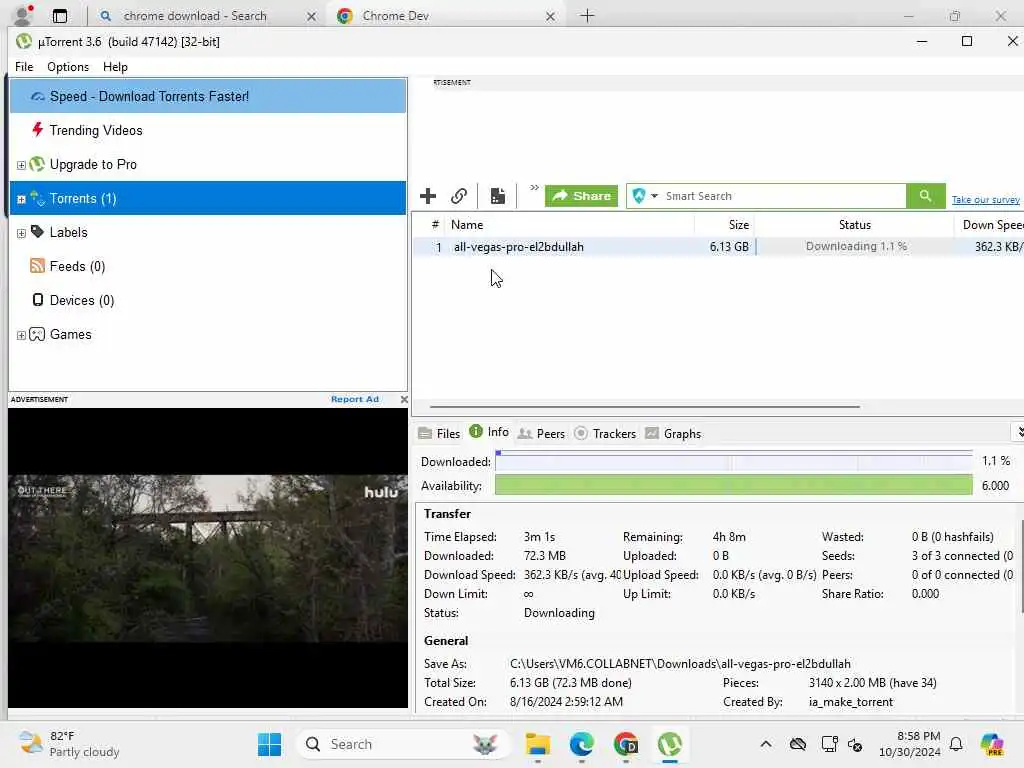Image resolution: width=1024 pixels, height=768 pixels.
Task: Expand the Labels tree node
Action: 21,233
